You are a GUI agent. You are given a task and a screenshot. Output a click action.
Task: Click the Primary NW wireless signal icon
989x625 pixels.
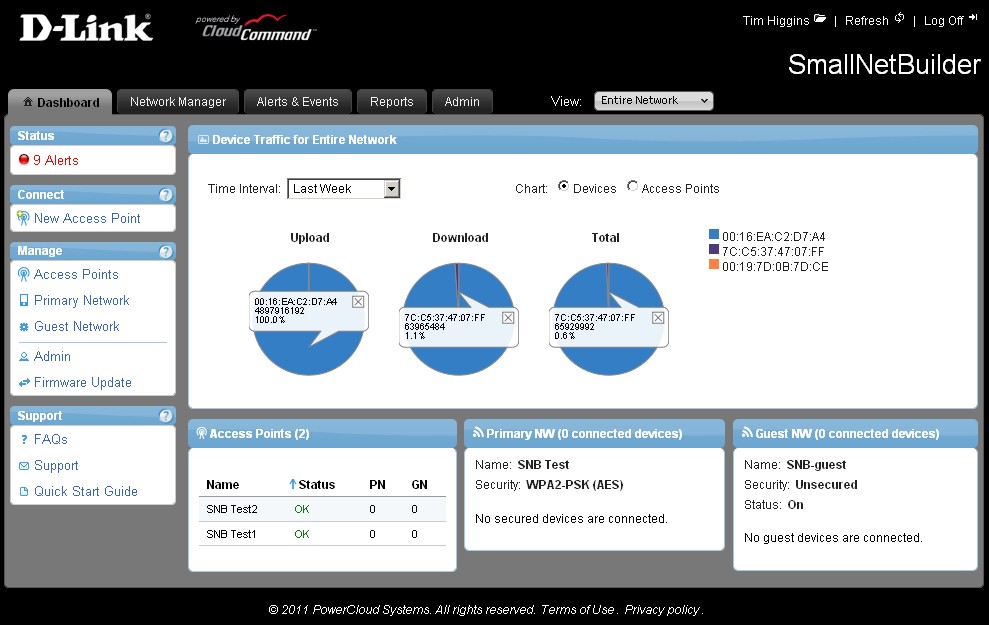point(478,432)
